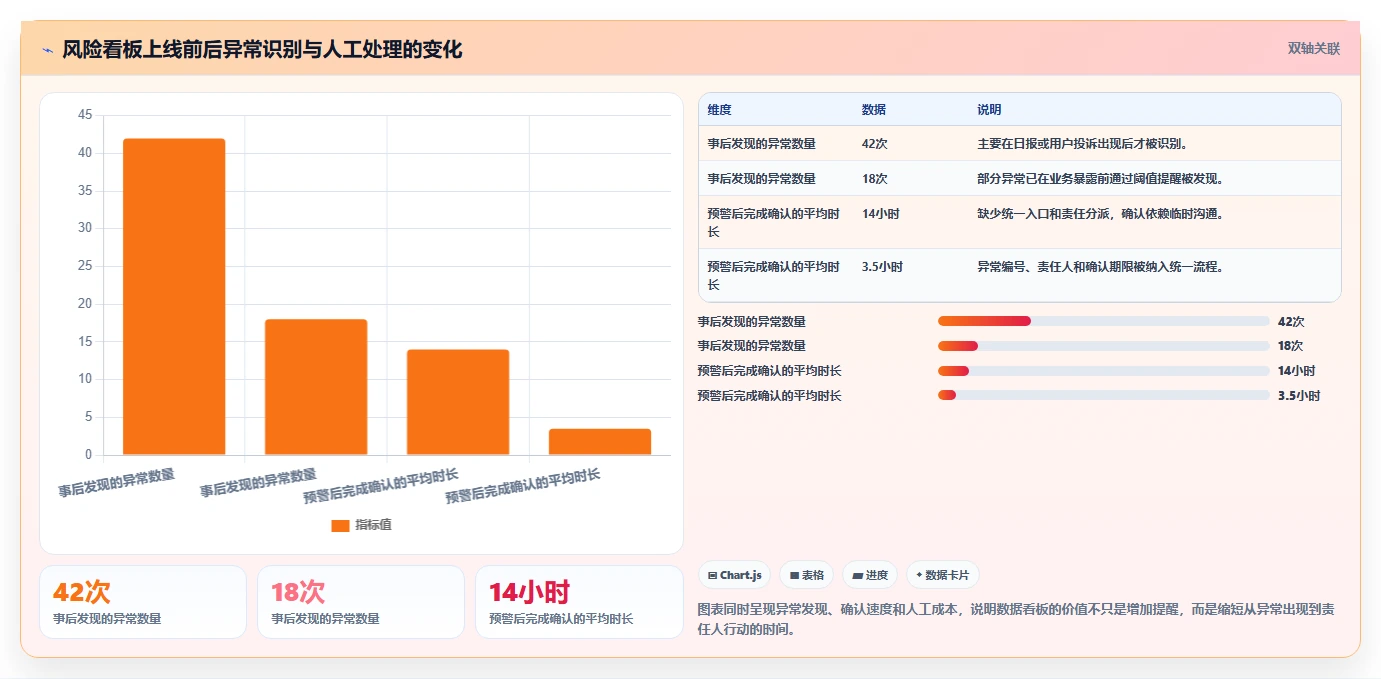The height and width of the screenshot is (679, 1381).
Task: Click the description starting 异常编号、责任人
Action: point(1100,267)
